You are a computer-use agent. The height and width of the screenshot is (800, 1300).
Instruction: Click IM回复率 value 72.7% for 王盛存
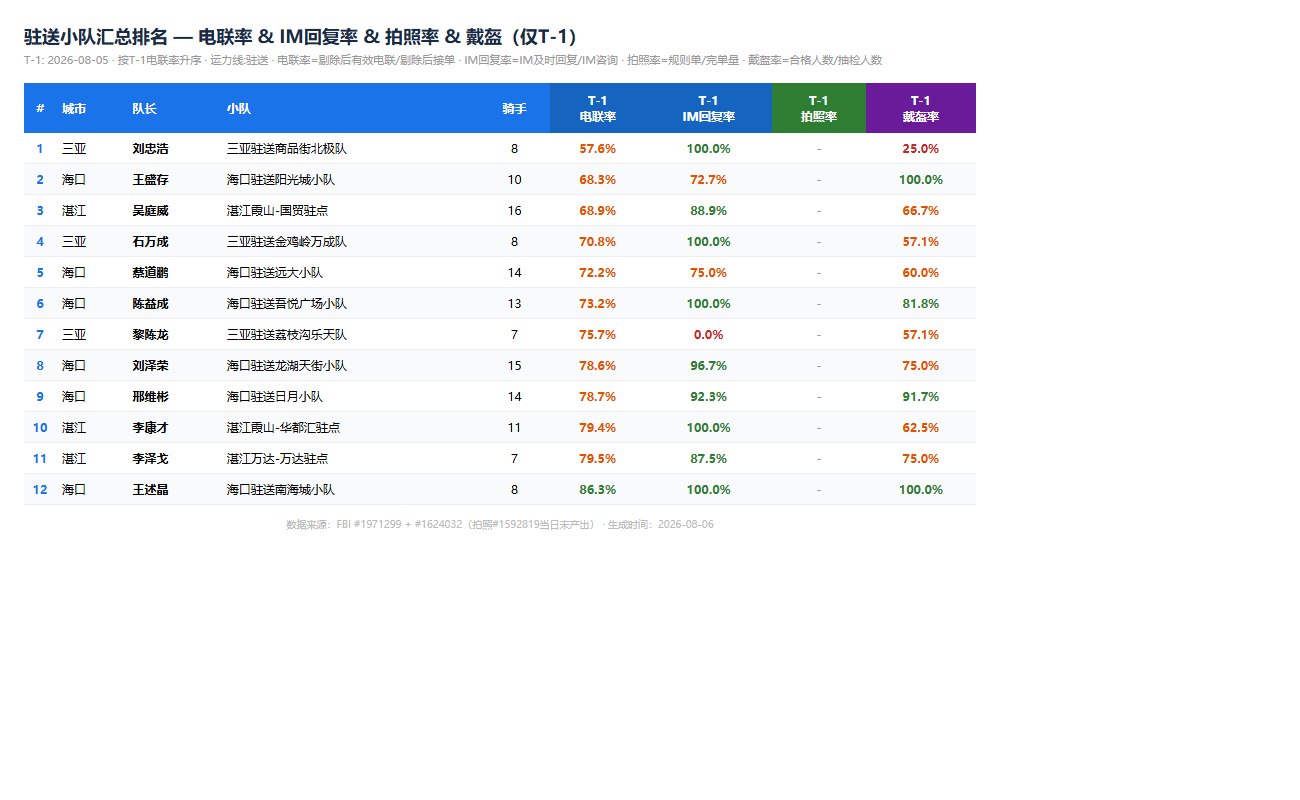[x=709, y=180]
